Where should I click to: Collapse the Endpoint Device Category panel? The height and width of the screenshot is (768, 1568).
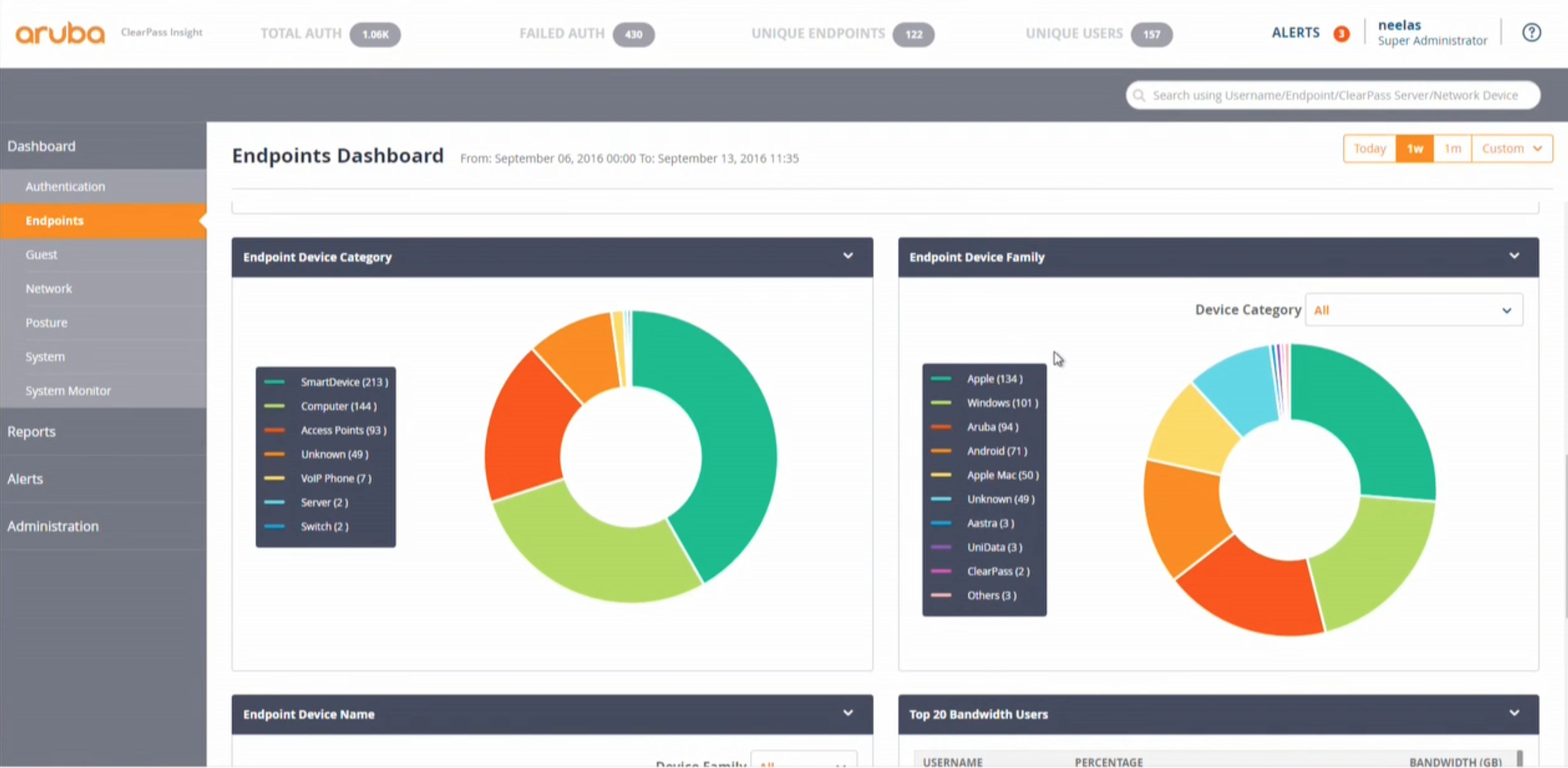pos(847,256)
